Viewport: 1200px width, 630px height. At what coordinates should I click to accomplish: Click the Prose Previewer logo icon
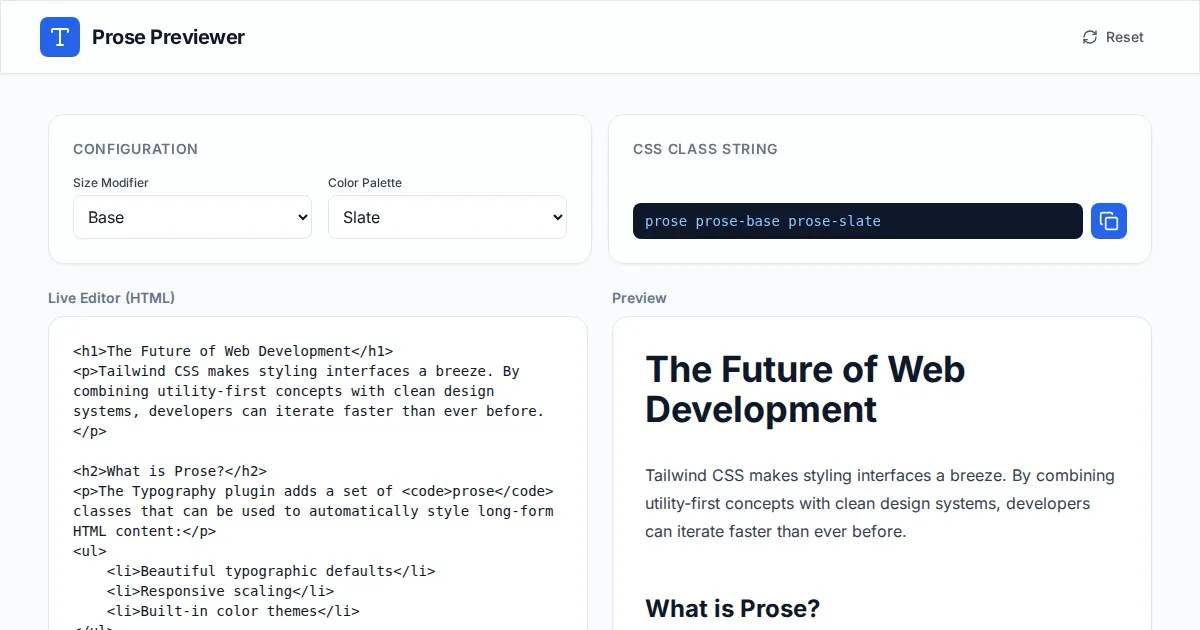[60, 37]
